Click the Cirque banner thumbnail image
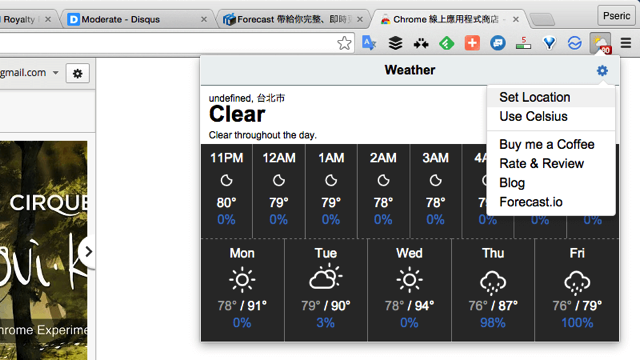 [x=44, y=251]
